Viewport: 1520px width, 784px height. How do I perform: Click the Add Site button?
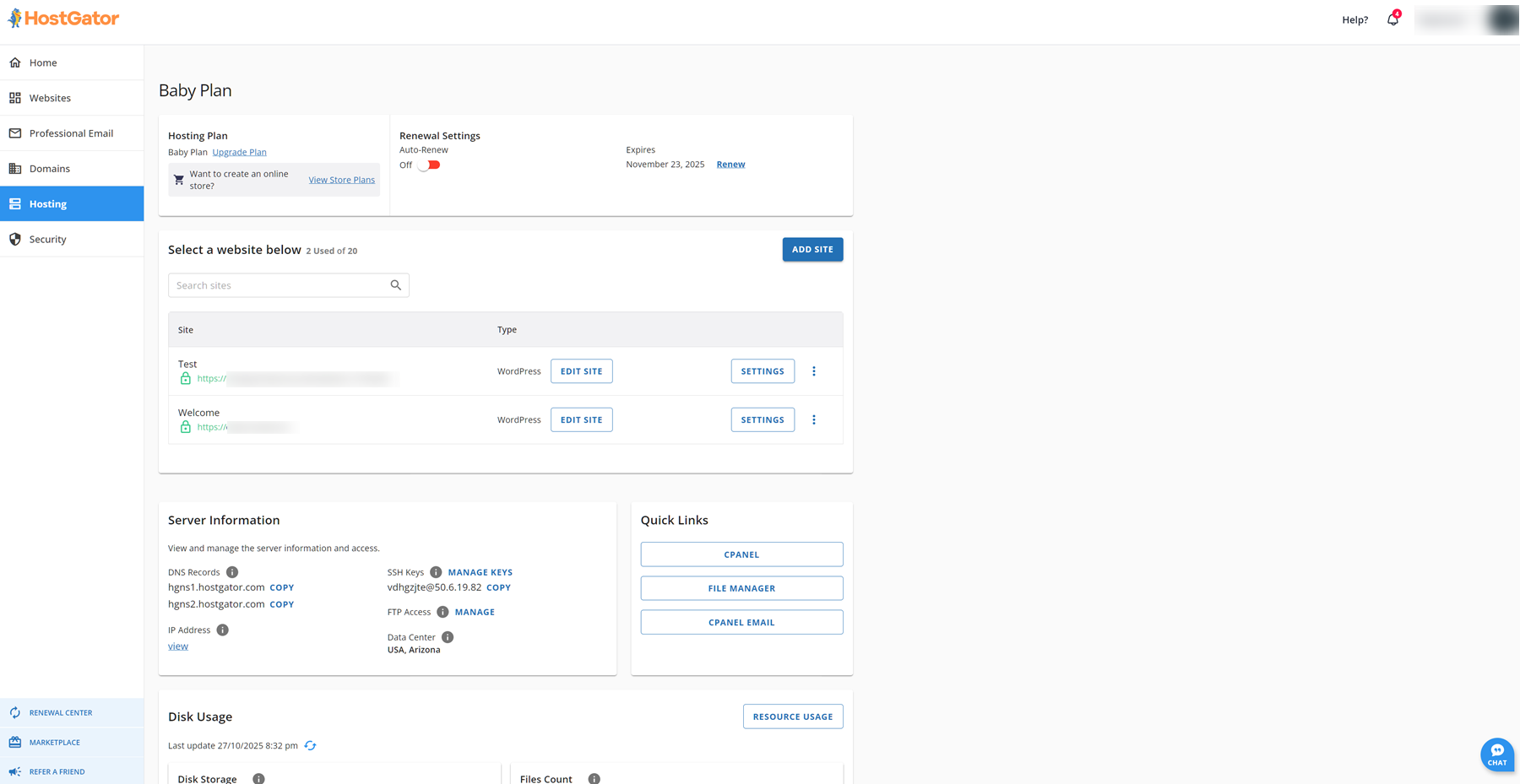click(x=812, y=250)
